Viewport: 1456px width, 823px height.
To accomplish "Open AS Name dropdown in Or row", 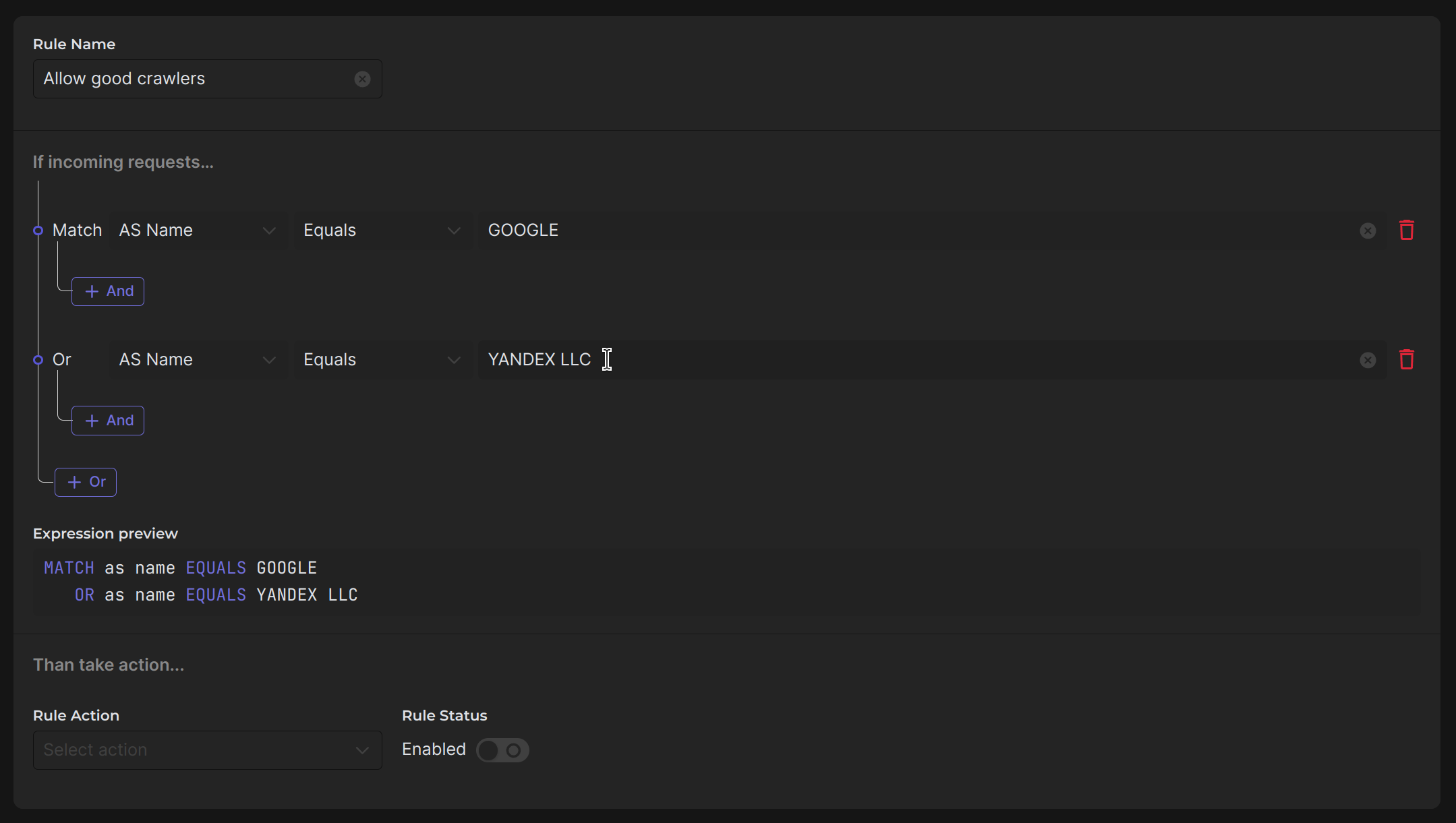I will coord(198,360).
